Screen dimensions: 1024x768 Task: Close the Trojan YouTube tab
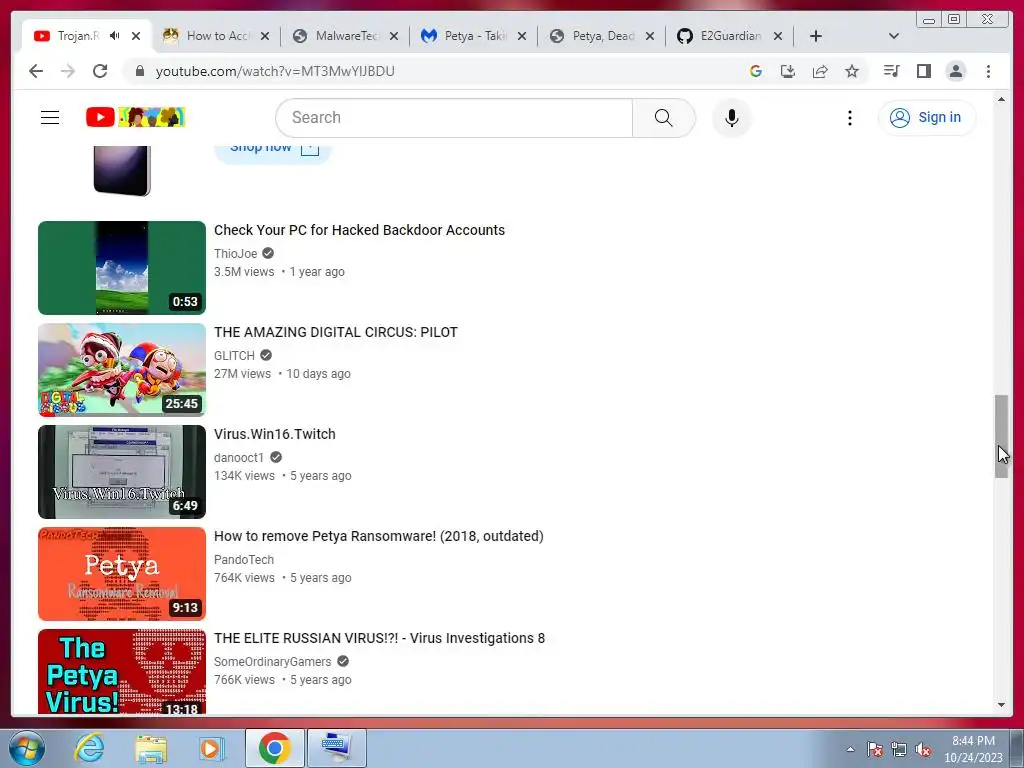[x=136, y=36]
